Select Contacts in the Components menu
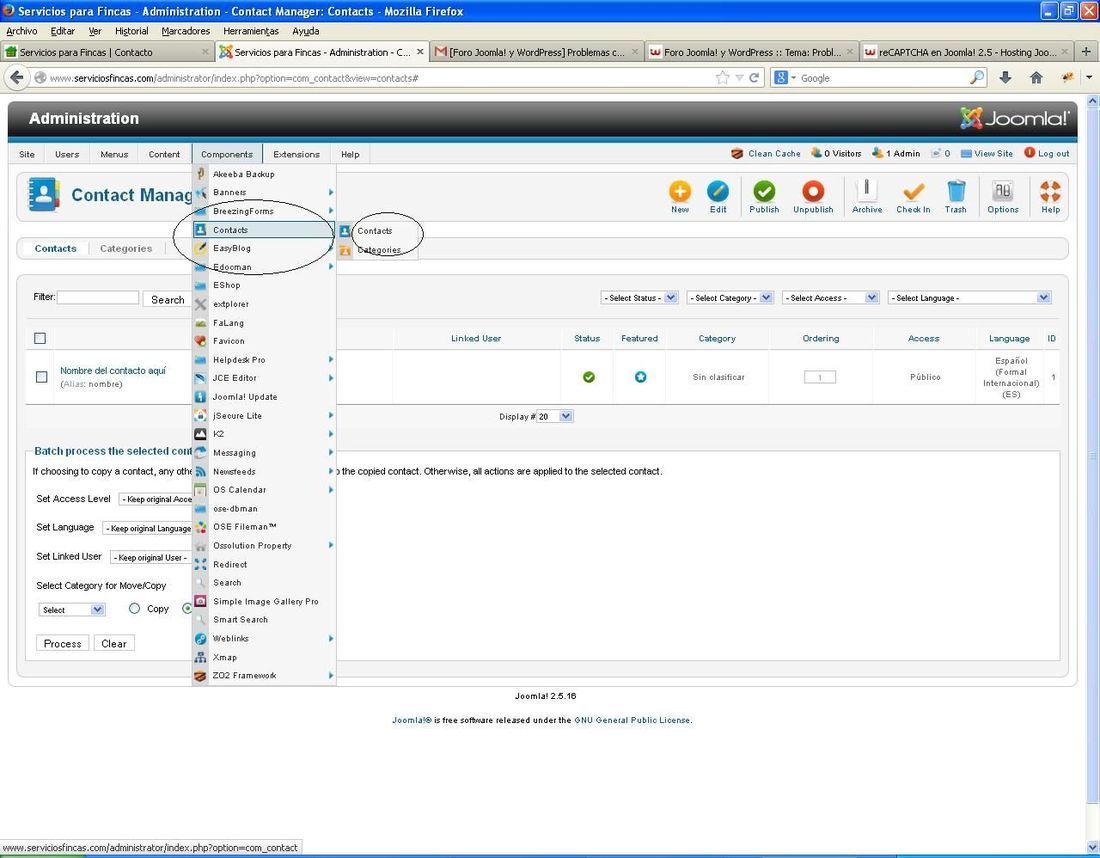The height and width of the screenshot is (858, 1100). pyautogui.click(x=264, y=230)
